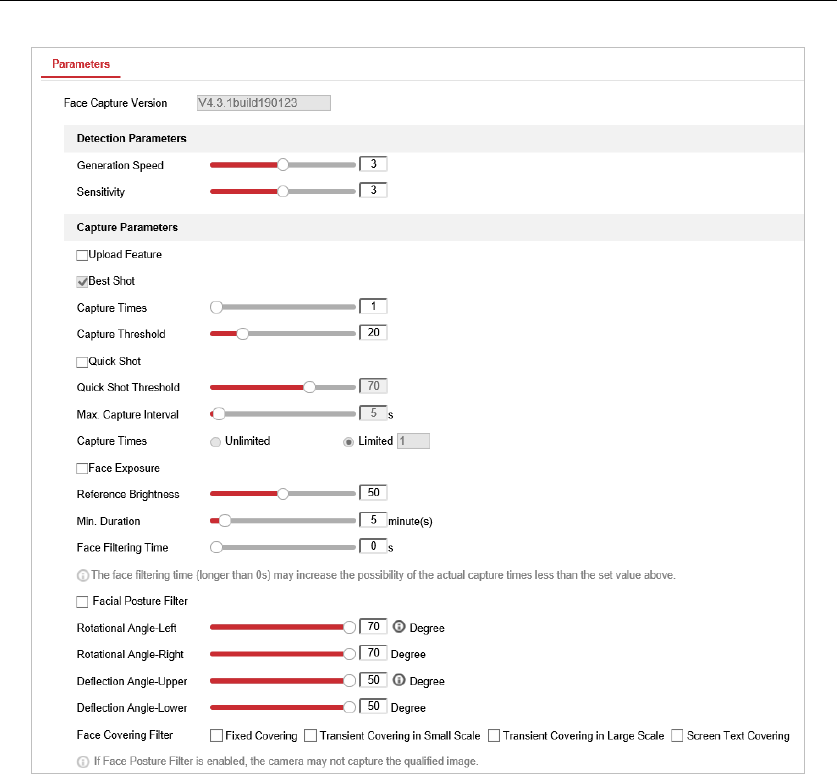Open the Parameters tab
837x774 pixels.
81,64
